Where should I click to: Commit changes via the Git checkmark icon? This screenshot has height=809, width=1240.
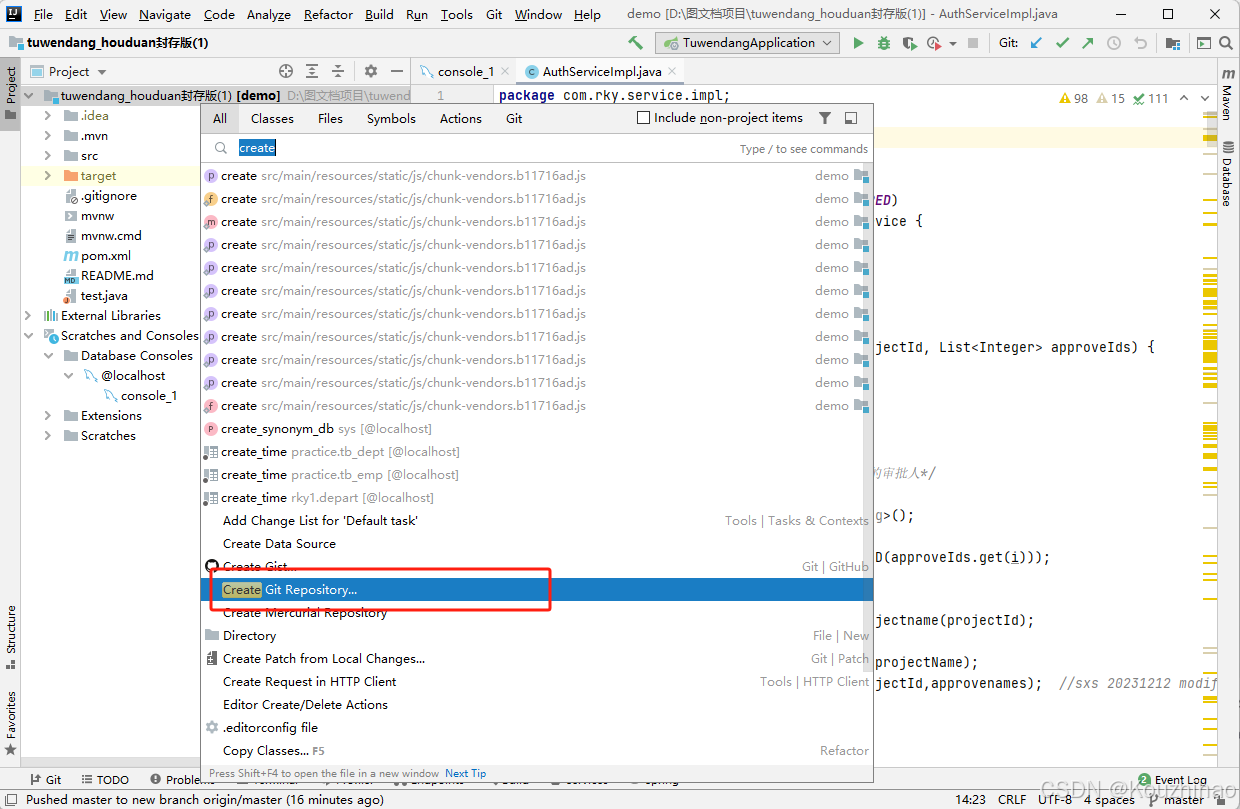tap(1062, 43)
